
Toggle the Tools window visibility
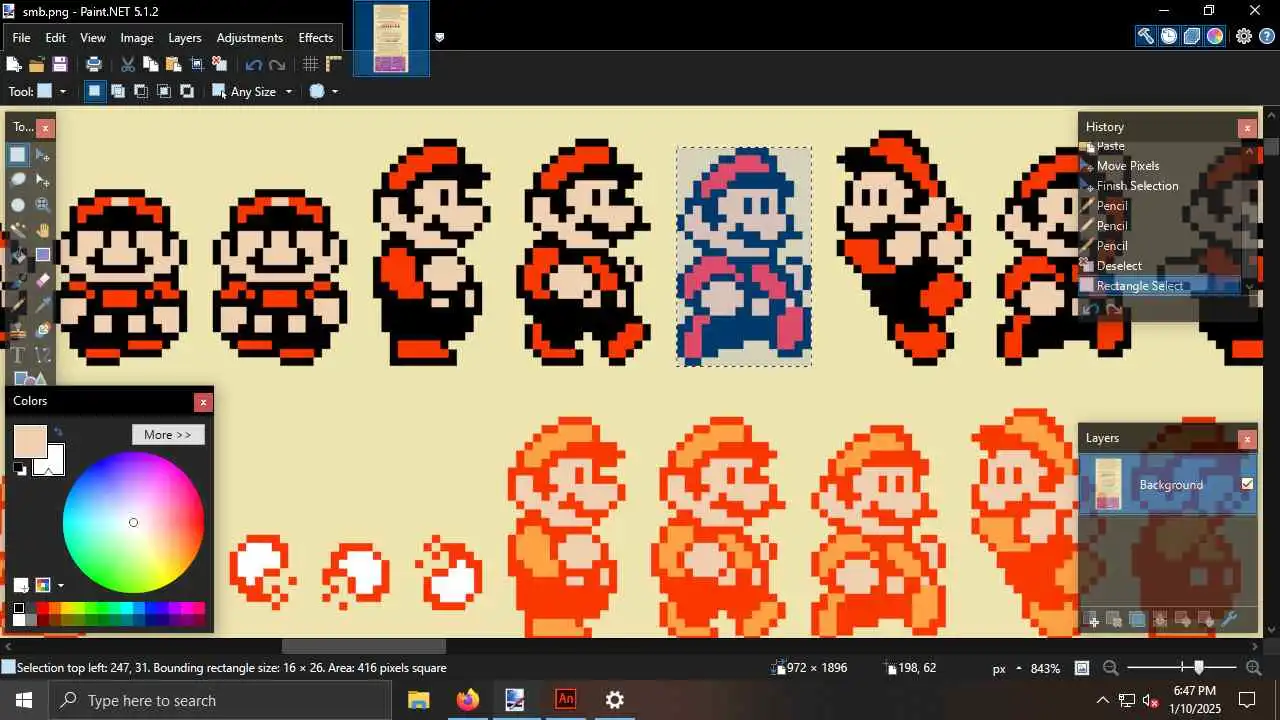[x=1146, y=36]
